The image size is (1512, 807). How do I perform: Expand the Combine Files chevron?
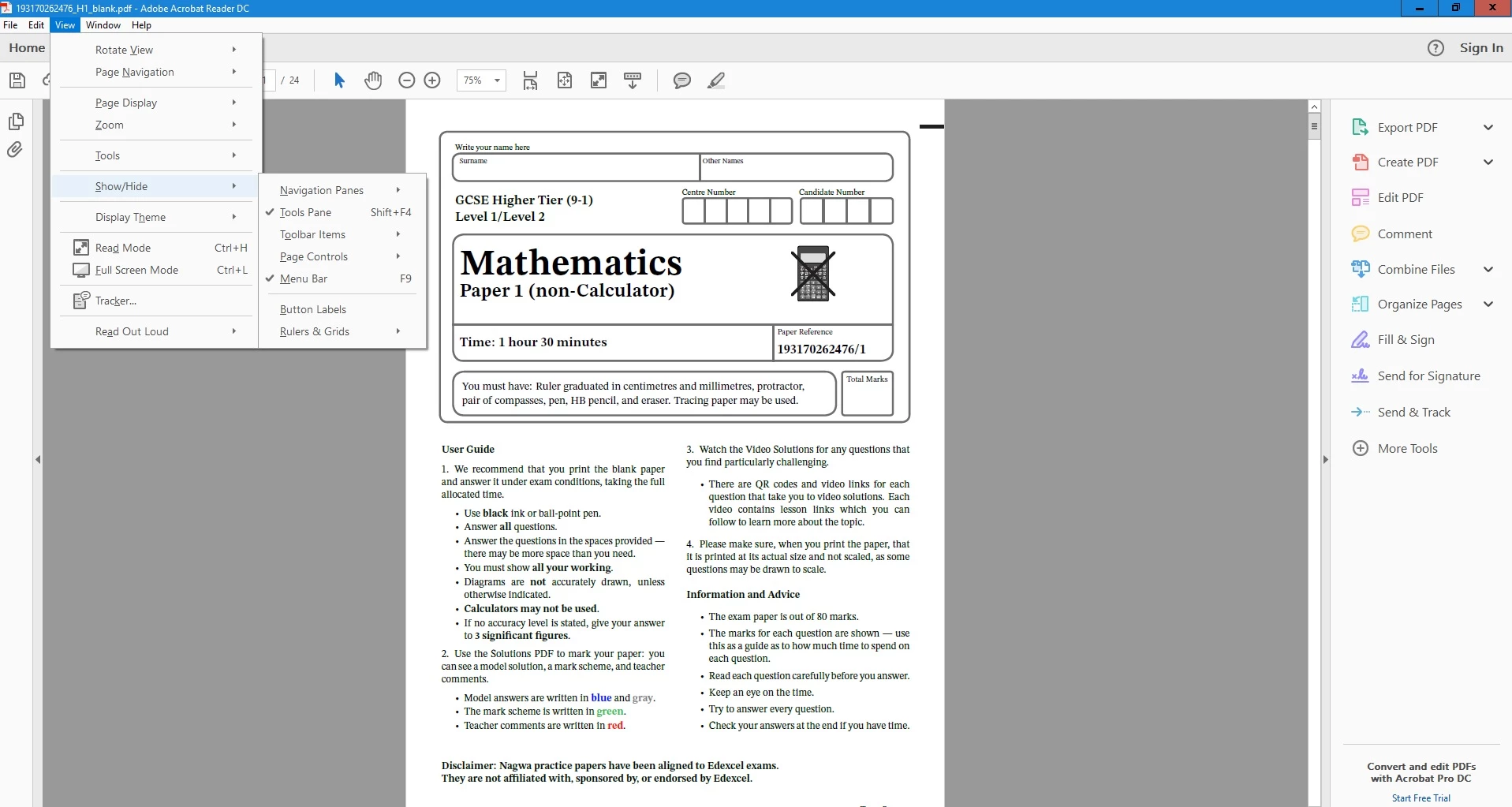pyautogui.click(x=1488, y=269)
